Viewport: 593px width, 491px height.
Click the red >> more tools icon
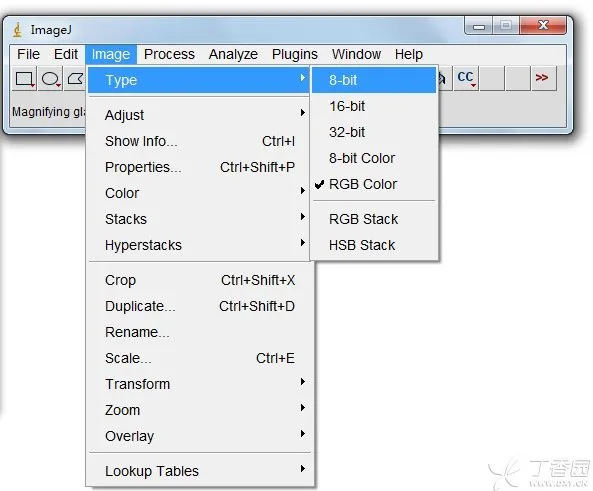pos(543,78)
